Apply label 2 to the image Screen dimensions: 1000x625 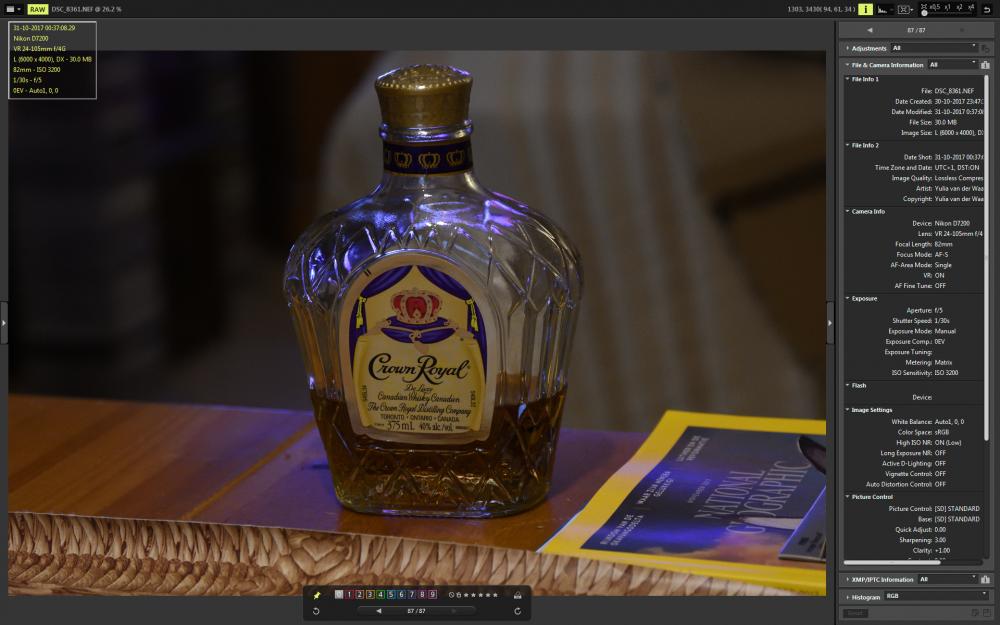tap(360, 594)
